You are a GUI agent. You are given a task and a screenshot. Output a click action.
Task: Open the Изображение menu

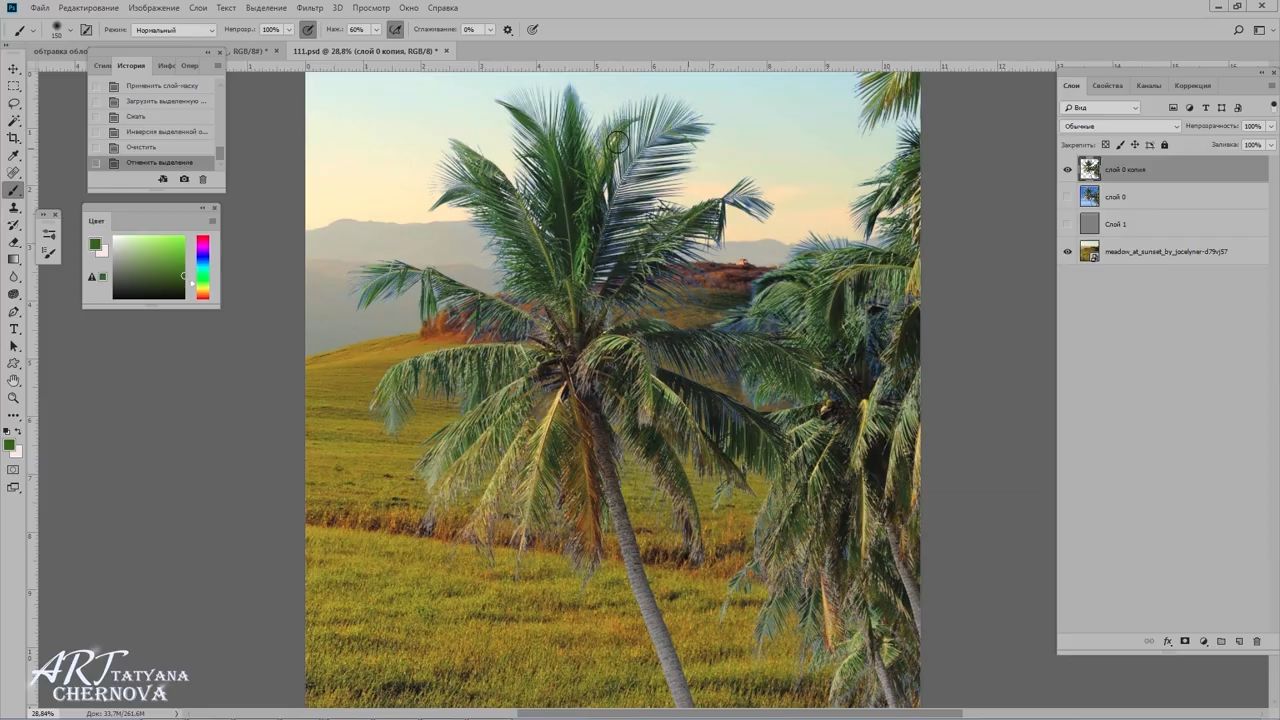click(x=154, y=7)
